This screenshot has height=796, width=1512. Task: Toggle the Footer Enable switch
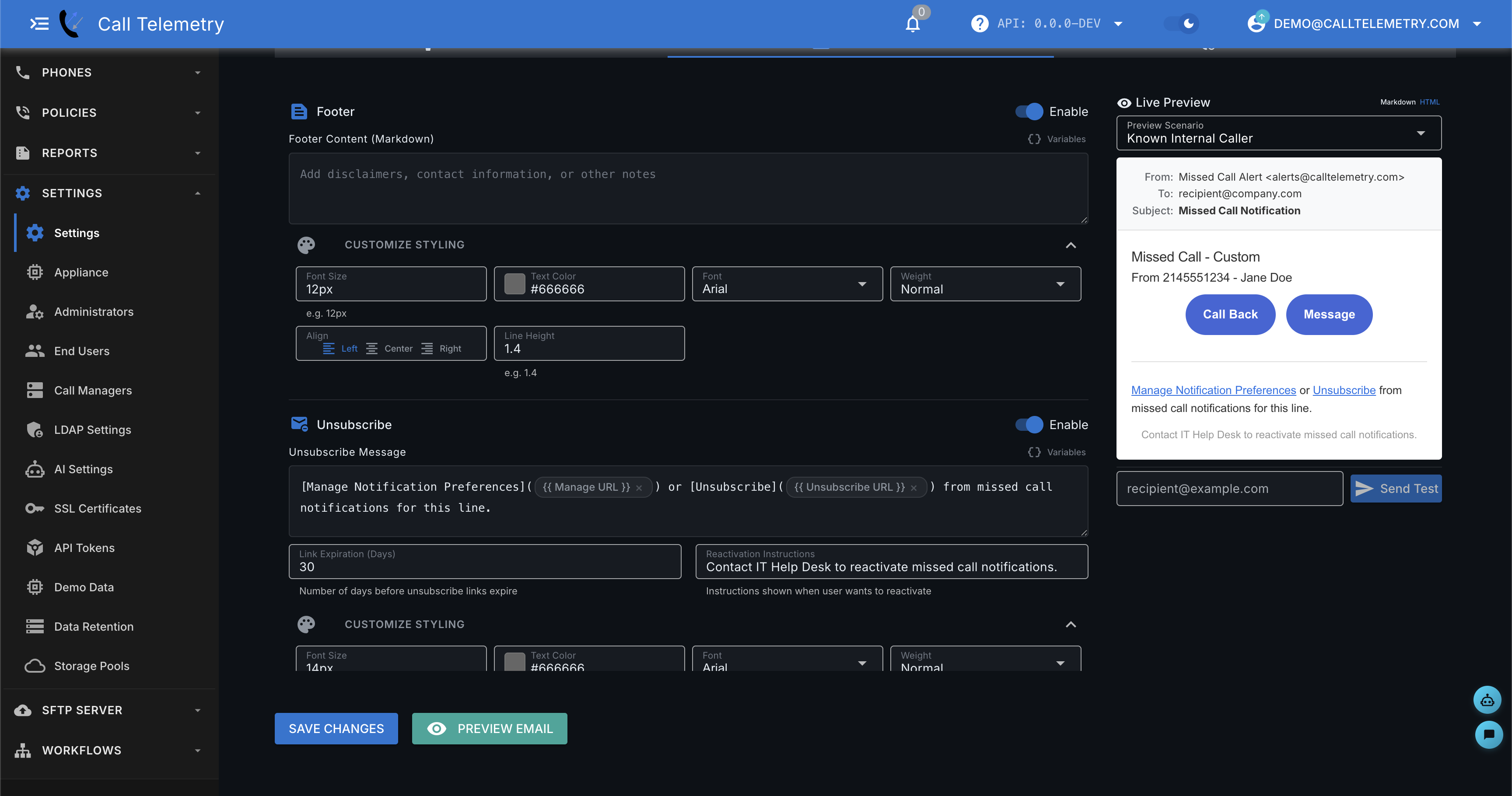1029,112
